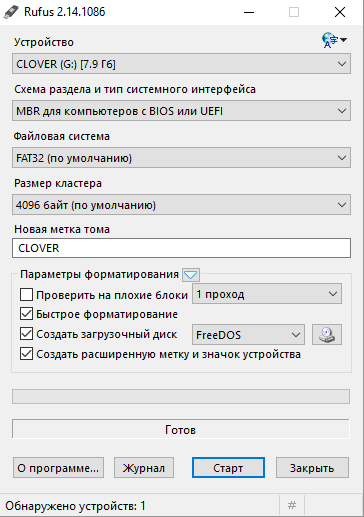Open the number of passes dropdown
364x517 pixels.
267,294
